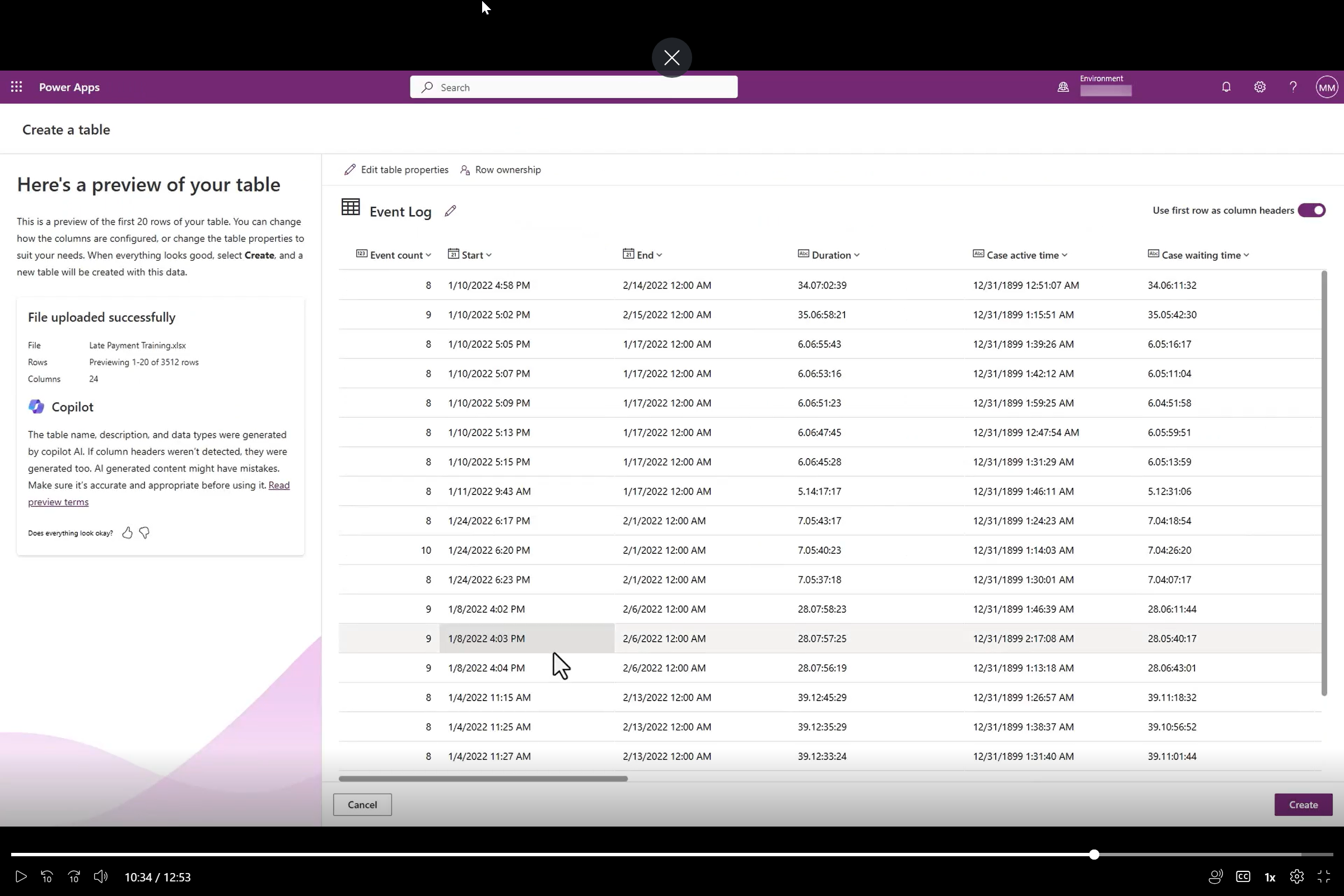Open the Duration column dropdown
Viewport: 1344px width, 896px height.
tap(857, 254)
